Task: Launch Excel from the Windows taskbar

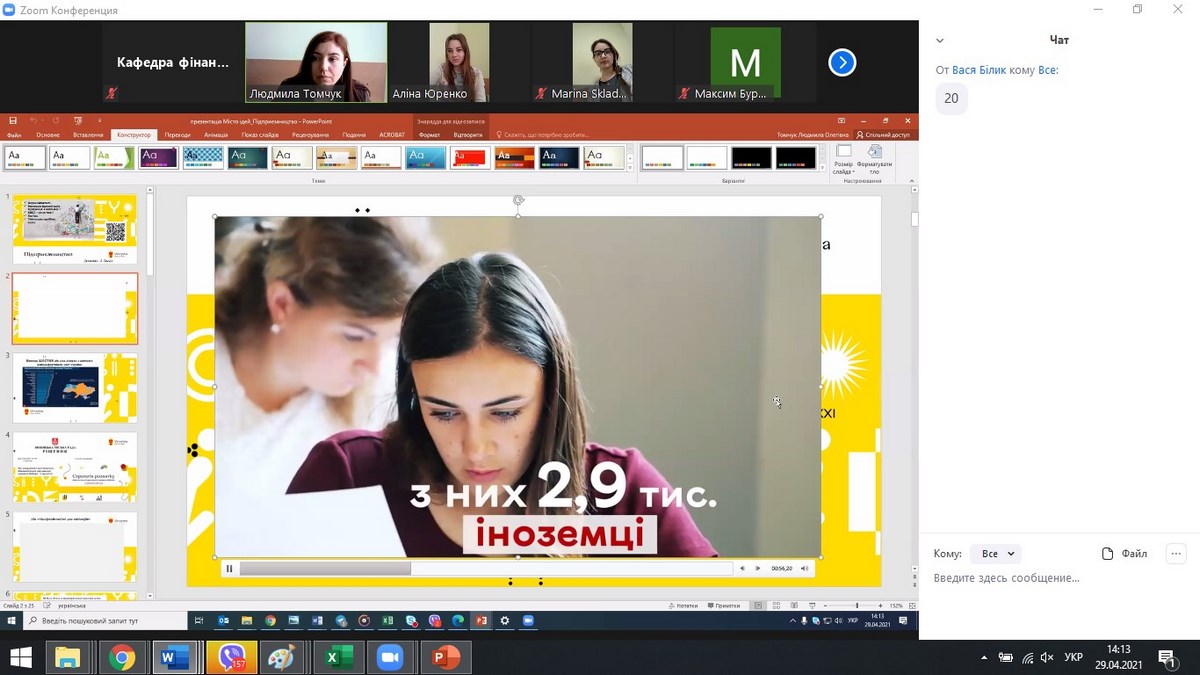Action: pyautogui.click(x=338, y=657)
